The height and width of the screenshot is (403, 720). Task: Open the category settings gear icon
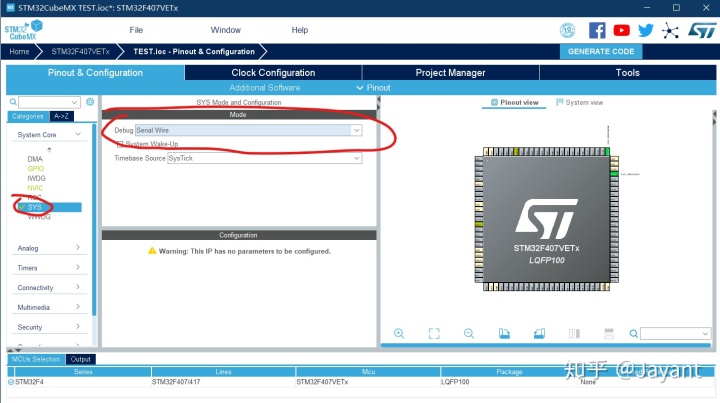click(90, 102)
